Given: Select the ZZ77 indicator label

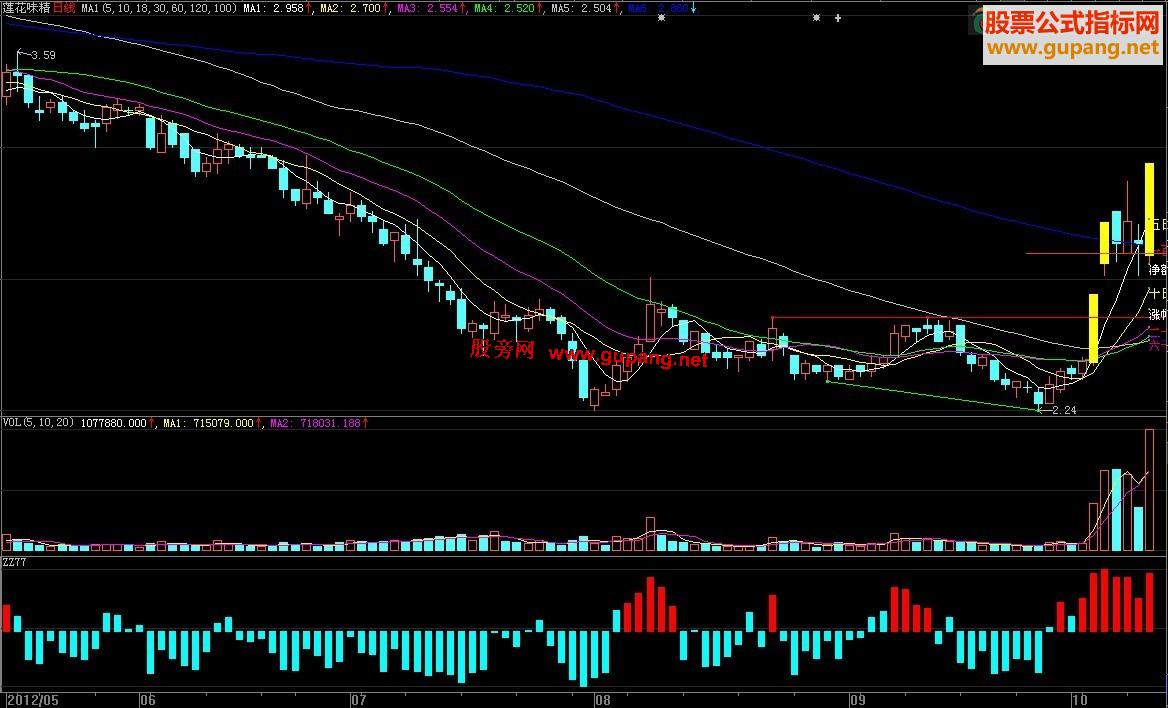Looking at the screenshot, I should click(14, 562).
